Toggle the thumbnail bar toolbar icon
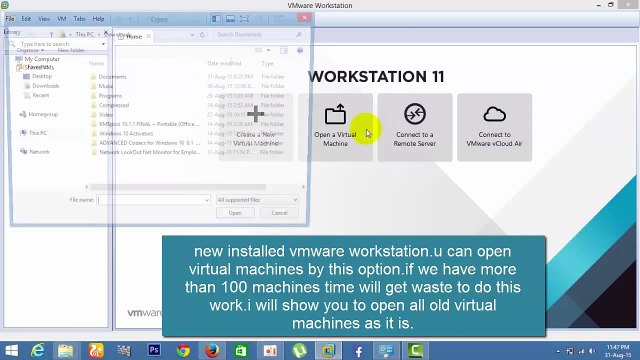Image resolution: width=640 pixels, height=360 pixels. coord(230,19)
